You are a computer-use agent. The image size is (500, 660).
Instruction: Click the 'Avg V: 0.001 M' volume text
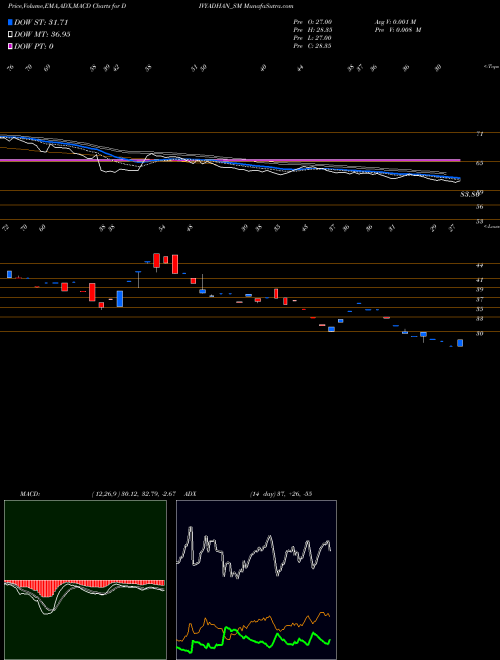pos(395,22)
